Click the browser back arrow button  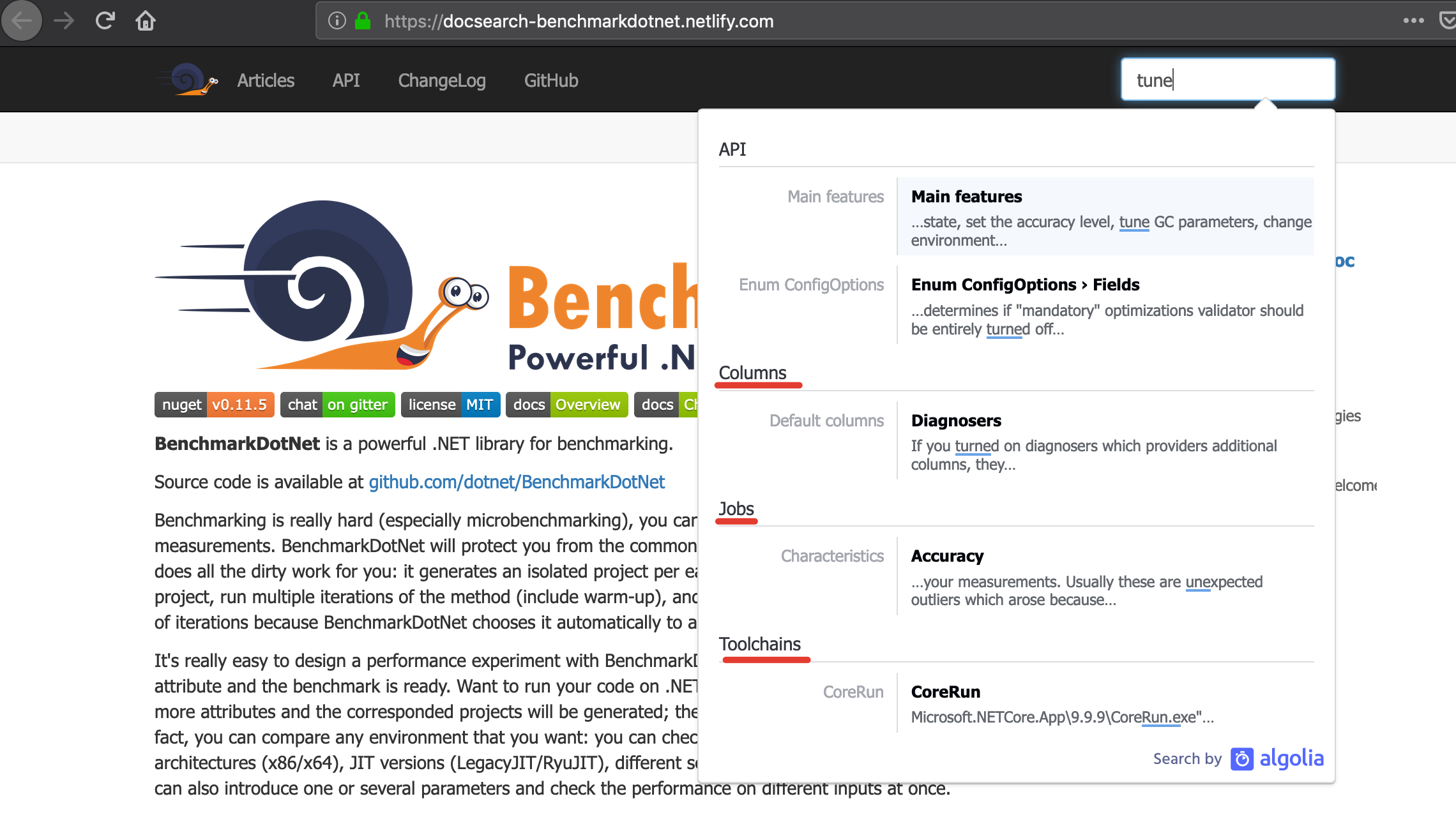click(x=22, y=21)
